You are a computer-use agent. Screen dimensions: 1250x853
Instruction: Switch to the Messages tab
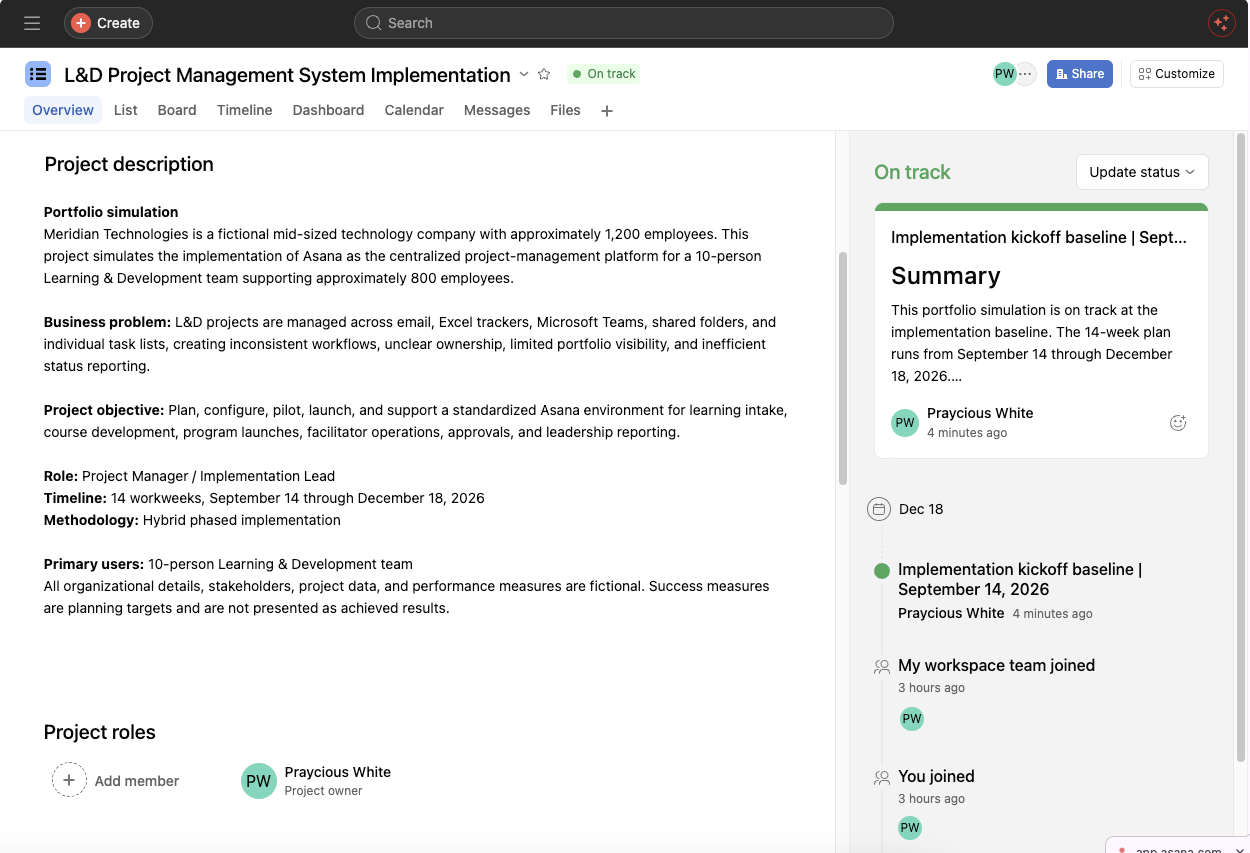497,110
